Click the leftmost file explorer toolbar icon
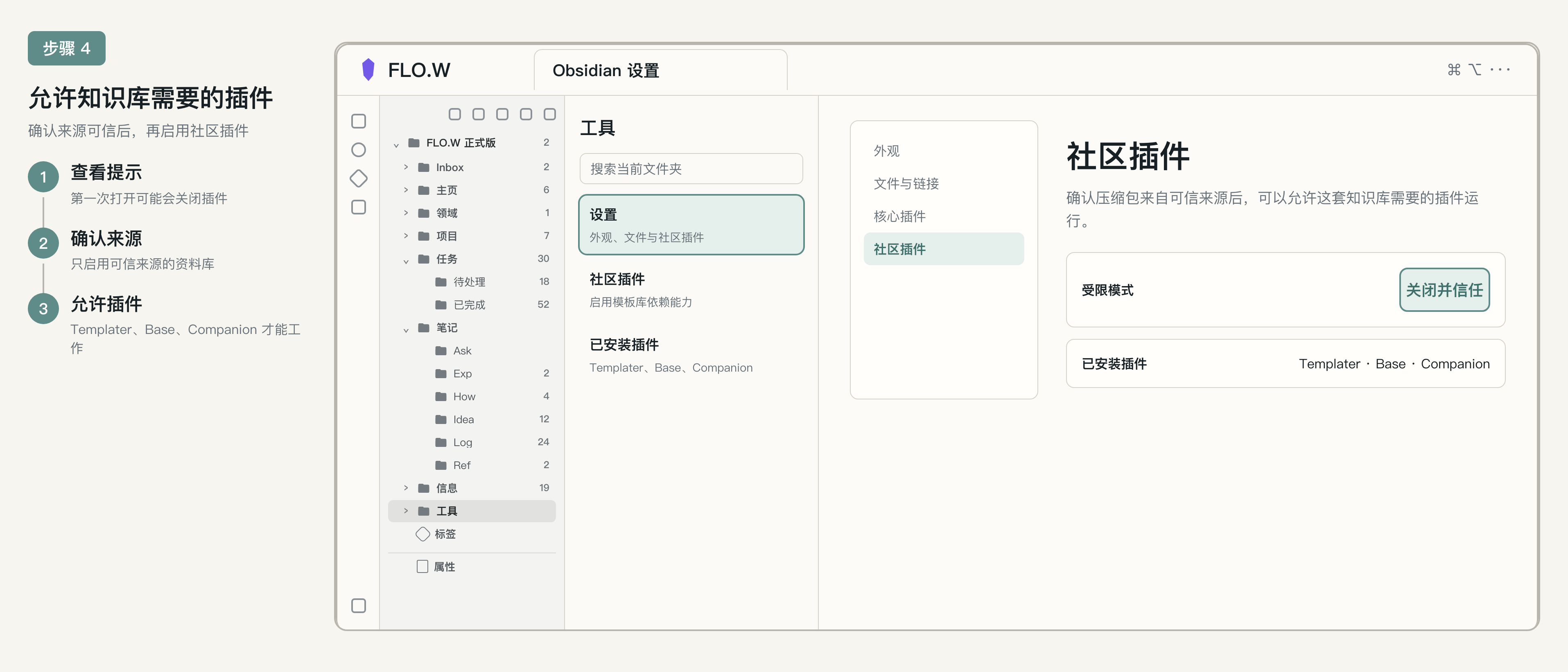This screenshot has width=1568, height=672. click(x=455, y=114)
